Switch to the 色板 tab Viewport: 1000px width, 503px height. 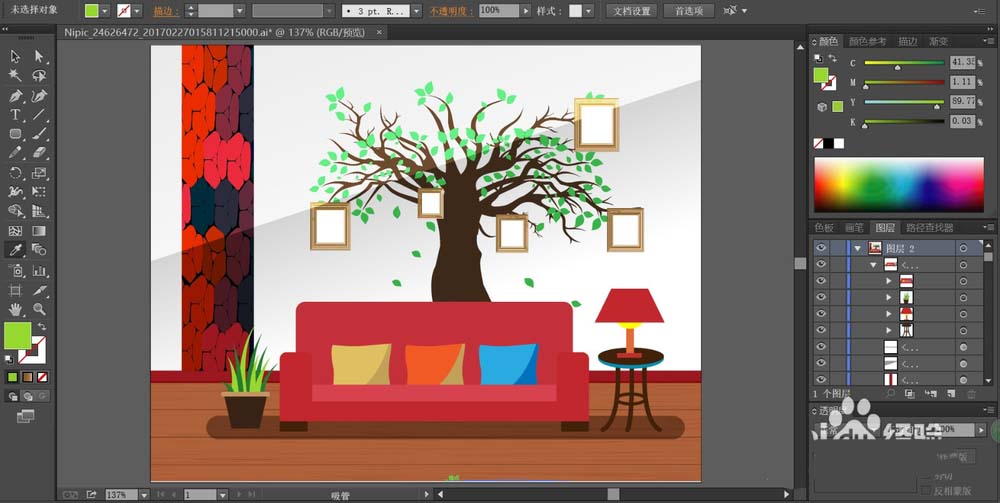[824, 228]
